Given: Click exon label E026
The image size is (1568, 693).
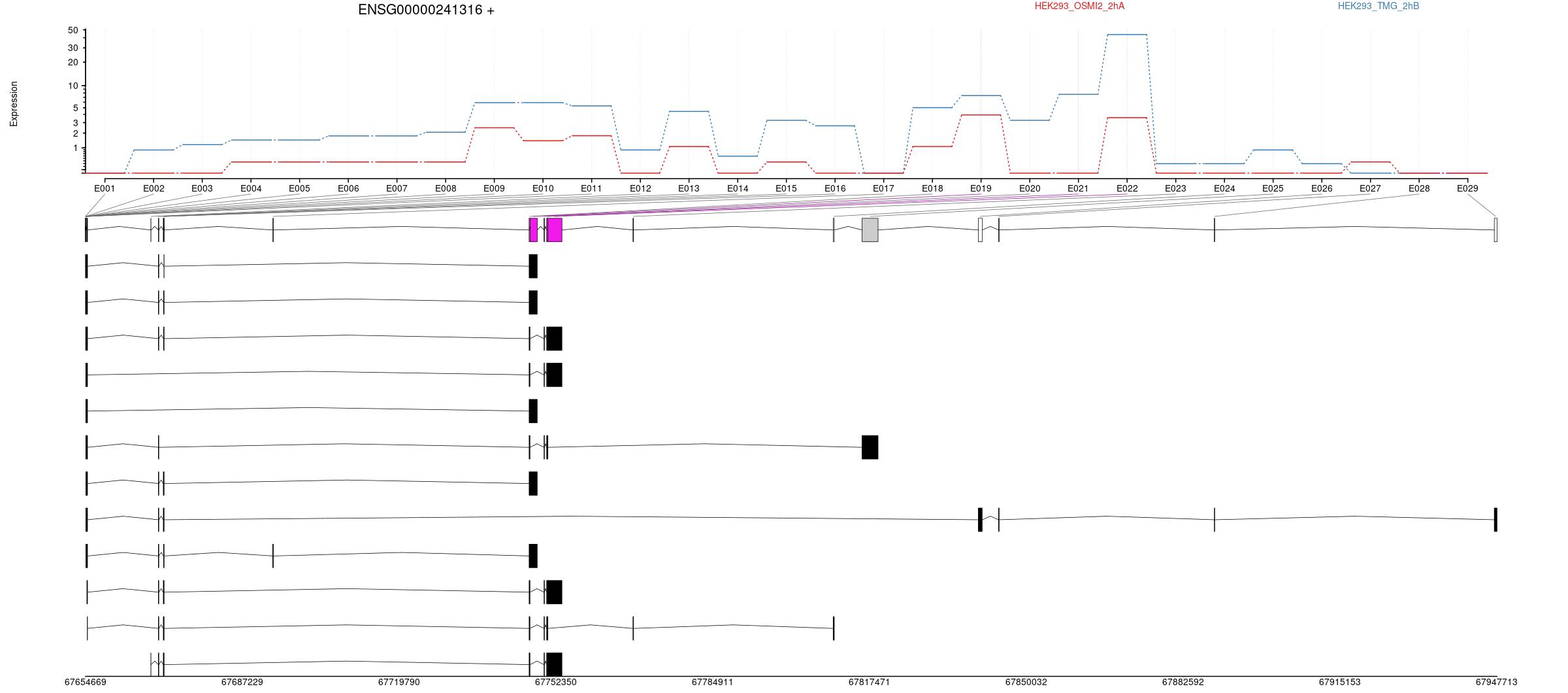Looking at the screenshot, I should click(1322, 188).
